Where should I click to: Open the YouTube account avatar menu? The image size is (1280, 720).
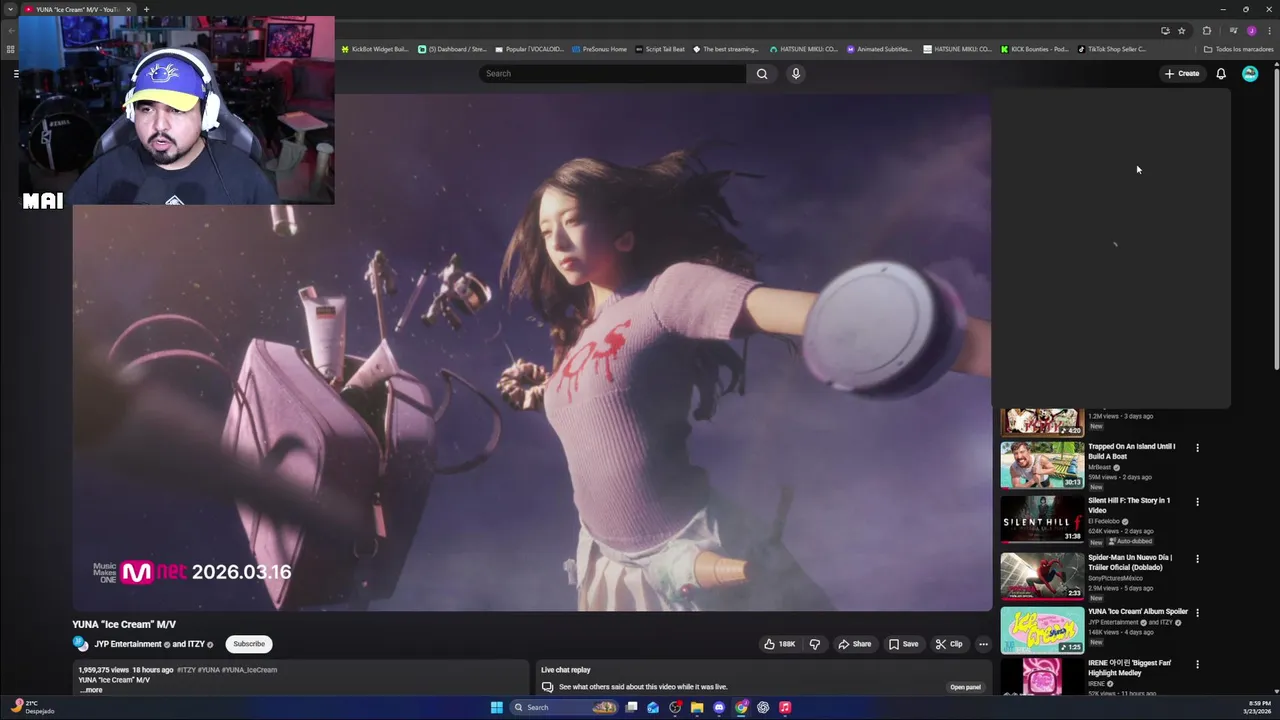click(1250, 73)
